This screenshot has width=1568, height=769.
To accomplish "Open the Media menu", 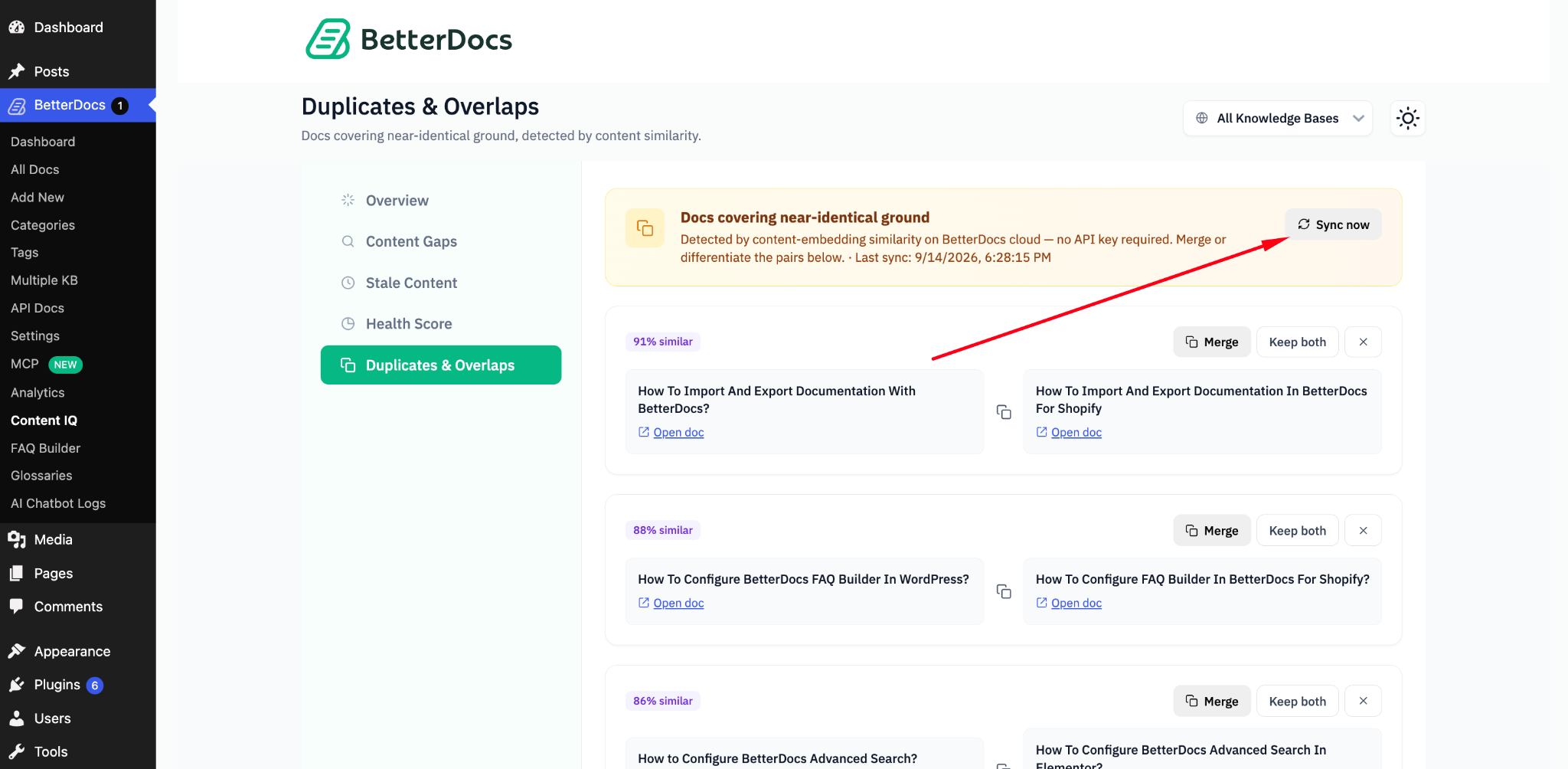I will [x=78, y=540].
